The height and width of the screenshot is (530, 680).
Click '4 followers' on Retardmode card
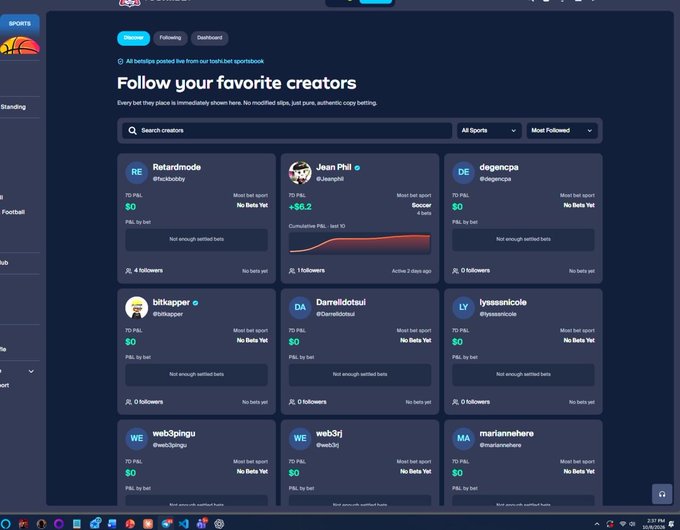tap(148, 271)
